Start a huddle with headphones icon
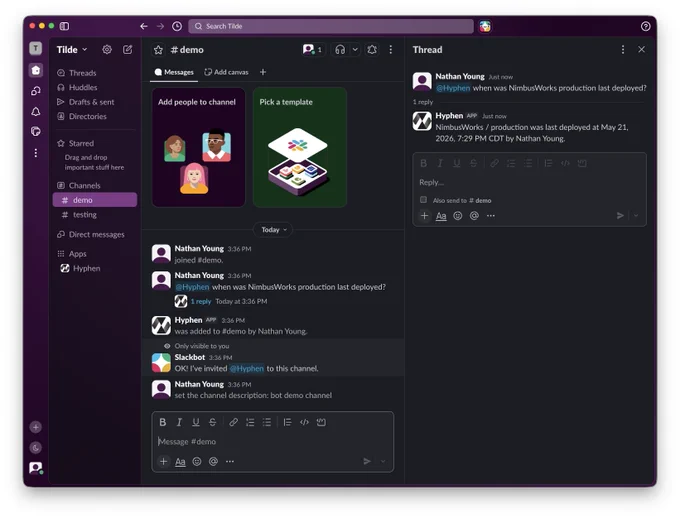Image resolution: width=680 pixels, height=518 pixels. [340, 49]
